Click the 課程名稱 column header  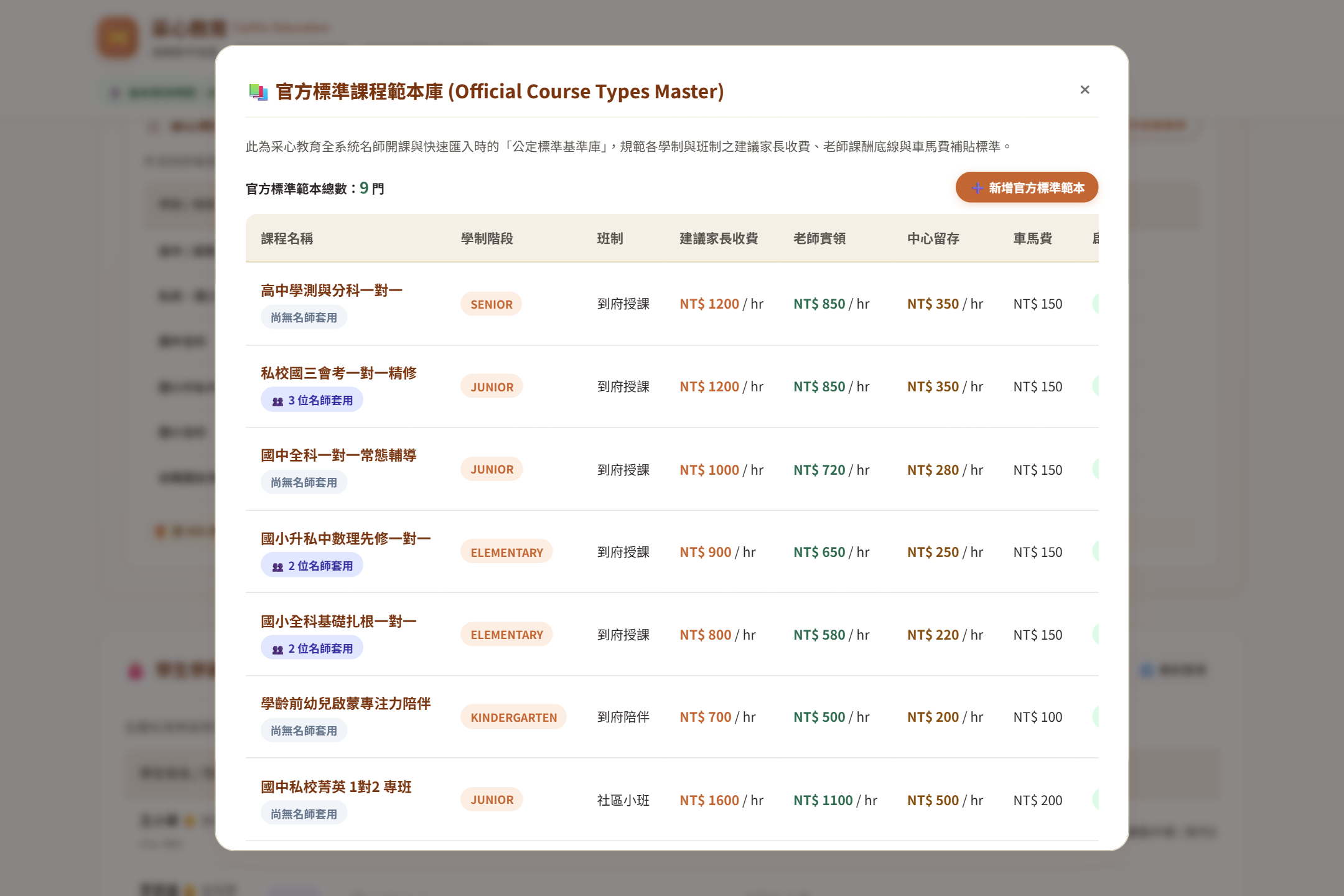click(x=287, y=238)
